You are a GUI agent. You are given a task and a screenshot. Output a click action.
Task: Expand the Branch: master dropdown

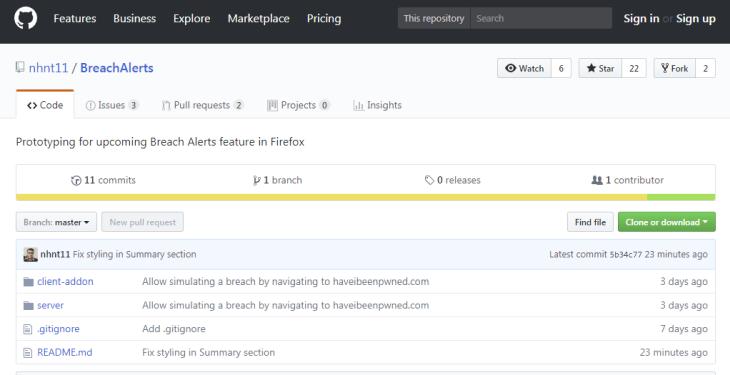tap(56, 222)
